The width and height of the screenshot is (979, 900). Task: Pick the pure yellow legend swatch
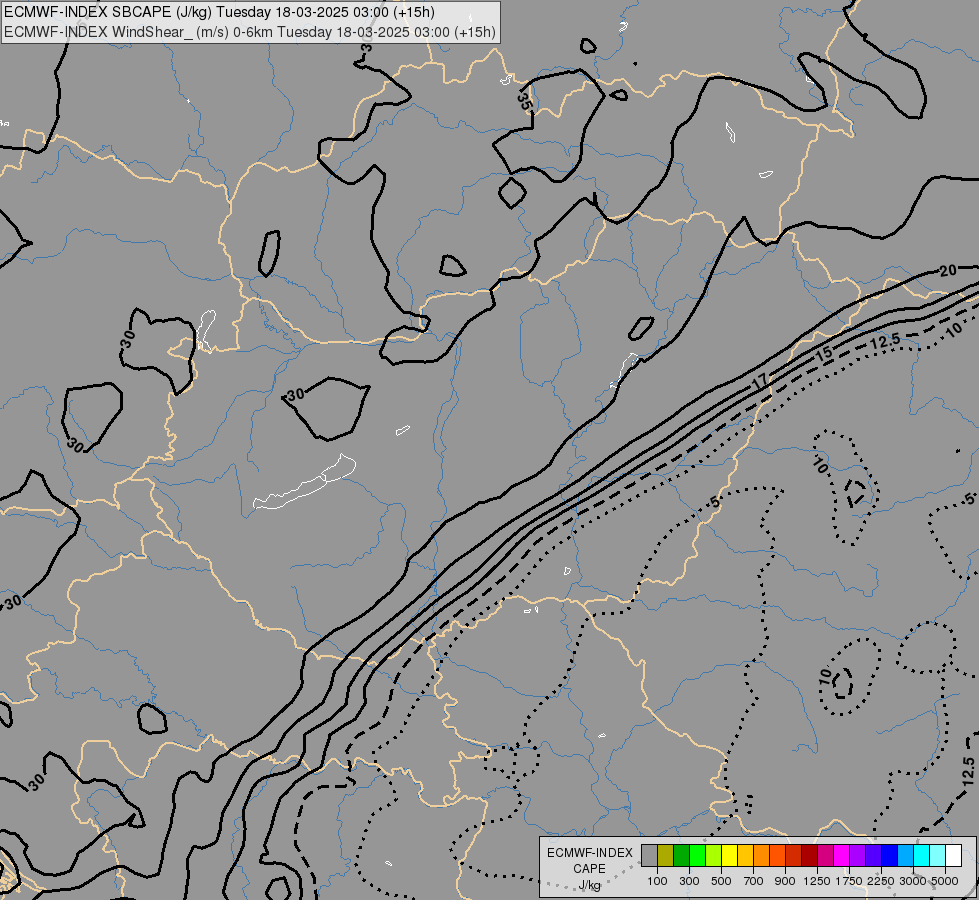tap(729, 855)
